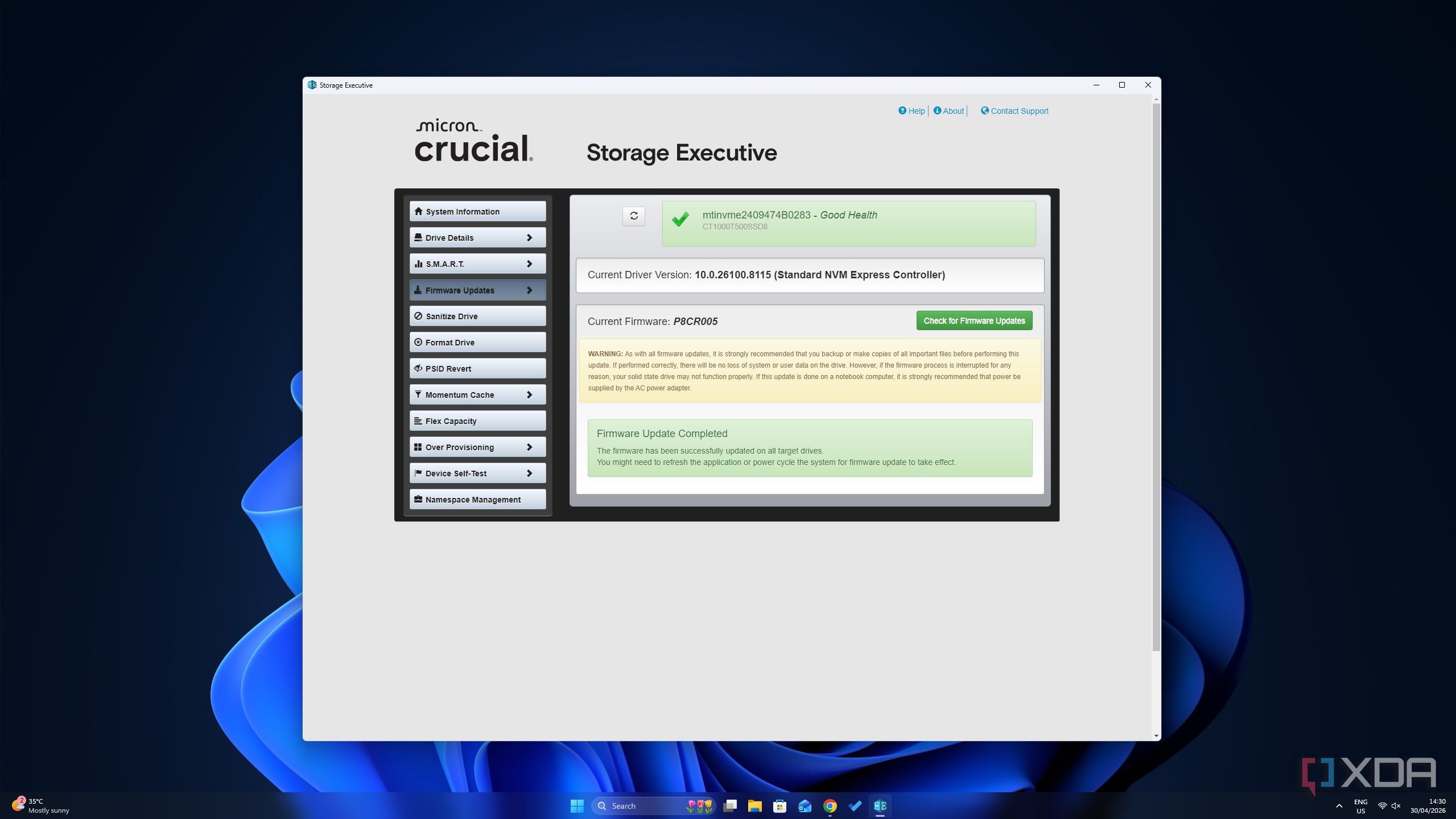Click the Wi-Fi network tray icon

pos(1382,806)
